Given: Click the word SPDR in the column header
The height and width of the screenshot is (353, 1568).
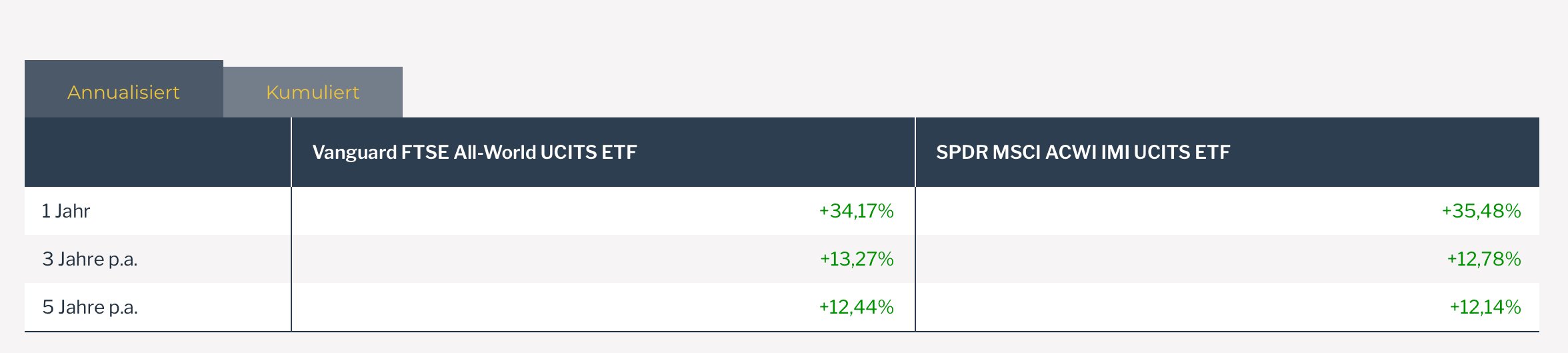Looking at the screenshot, I should (x=962, y=152).
